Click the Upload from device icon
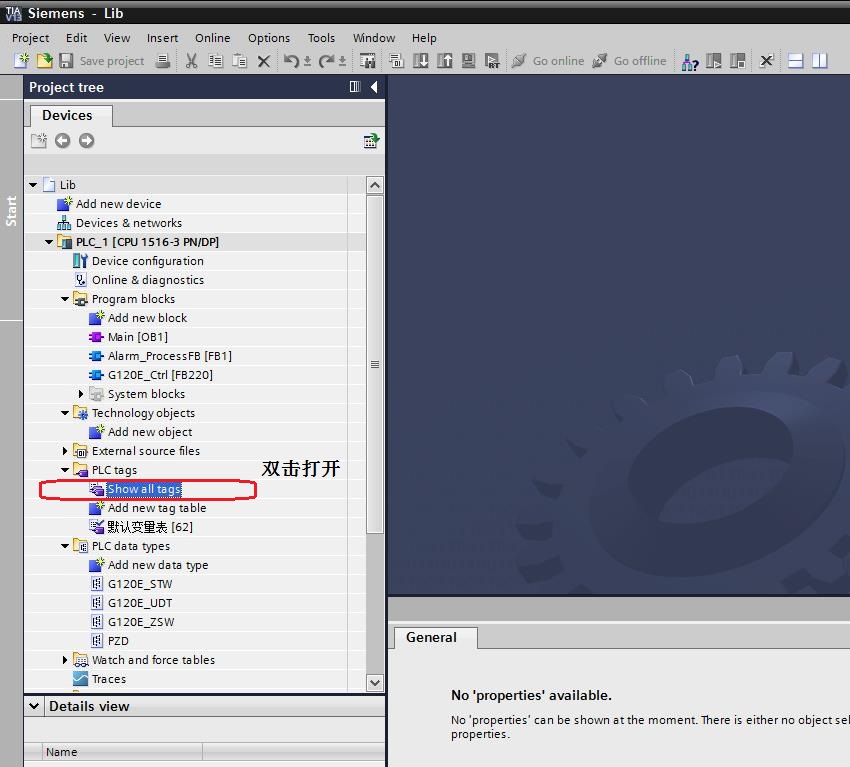The height and width of the screenshot is (767, 850). click(445, 61)
